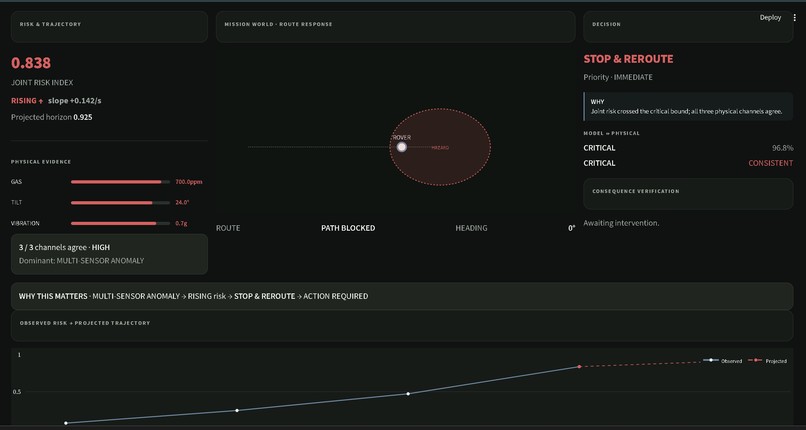Click the HAZARD label on the map
Image resolution: width=806 pixels, height=430 pixels.
440,148
